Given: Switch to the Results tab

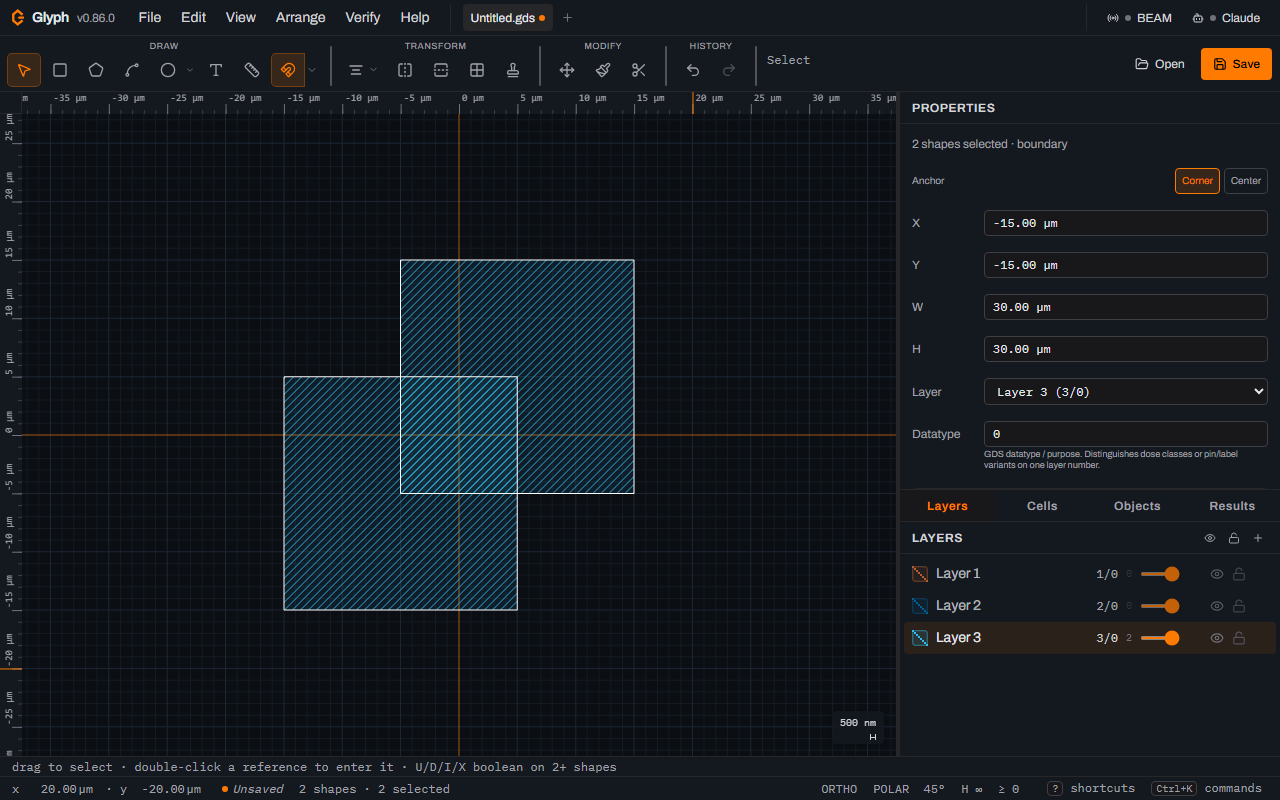Looking at the screenshot, I should pos(1232,506).
